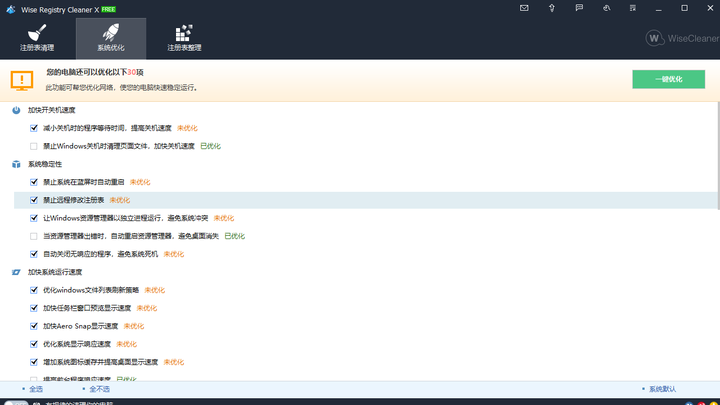This screenshot has width=720, height=405.
Task: Open the envelope mail icon in title bar
Action: 524,8
